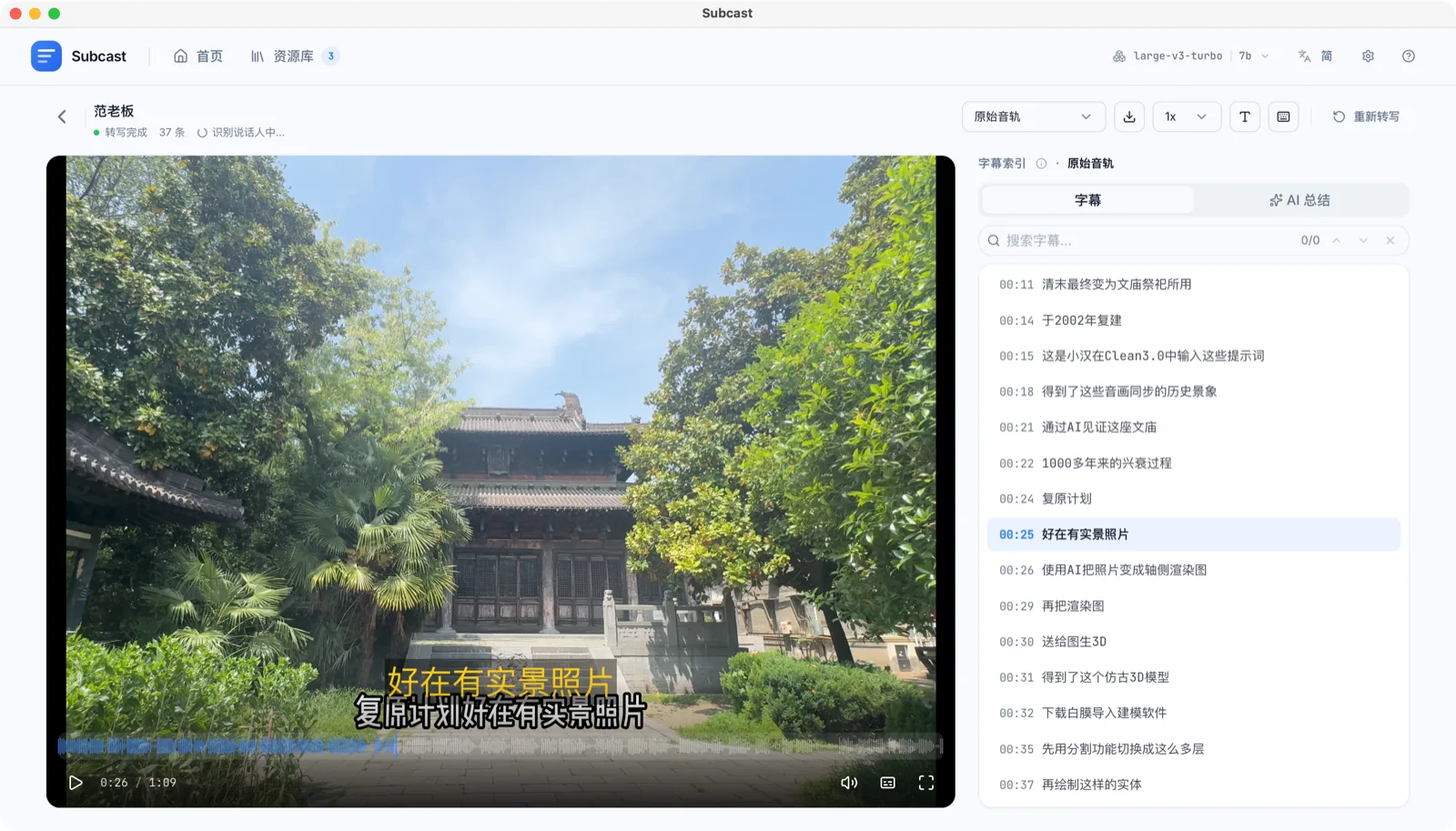The image size is (1456, 831).
Task: Toggle video subtitles display
Action: 888,783
